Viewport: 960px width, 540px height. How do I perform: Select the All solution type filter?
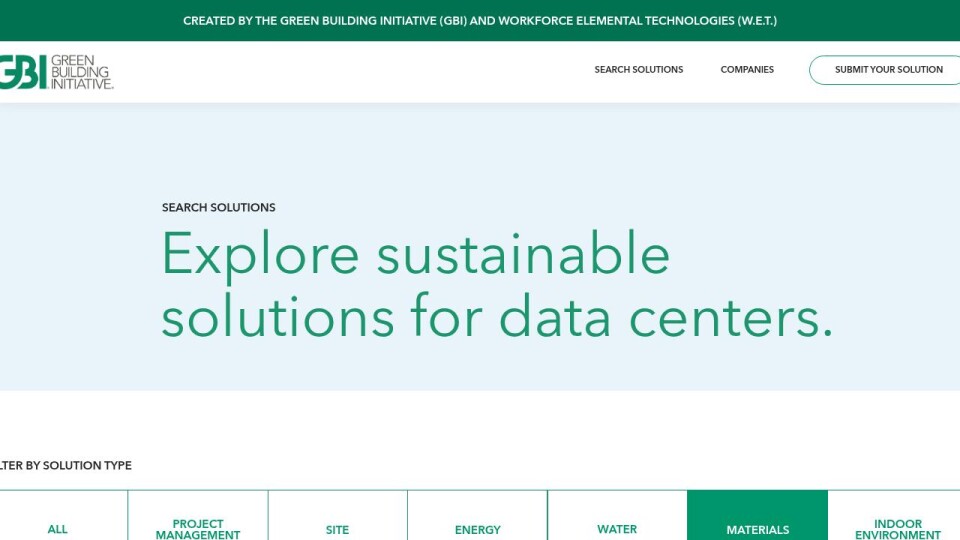(58, 529)
